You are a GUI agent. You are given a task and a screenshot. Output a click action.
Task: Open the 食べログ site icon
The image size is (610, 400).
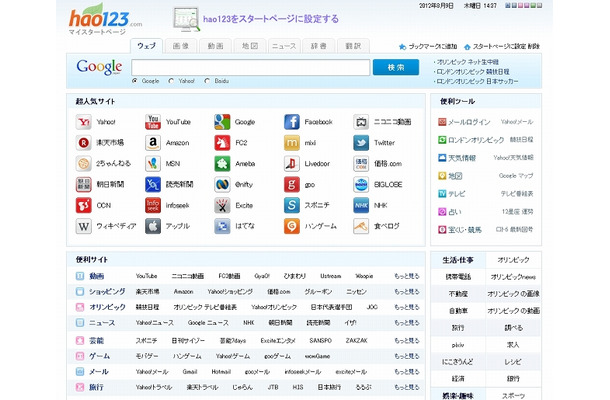click(x=361, y=226)
